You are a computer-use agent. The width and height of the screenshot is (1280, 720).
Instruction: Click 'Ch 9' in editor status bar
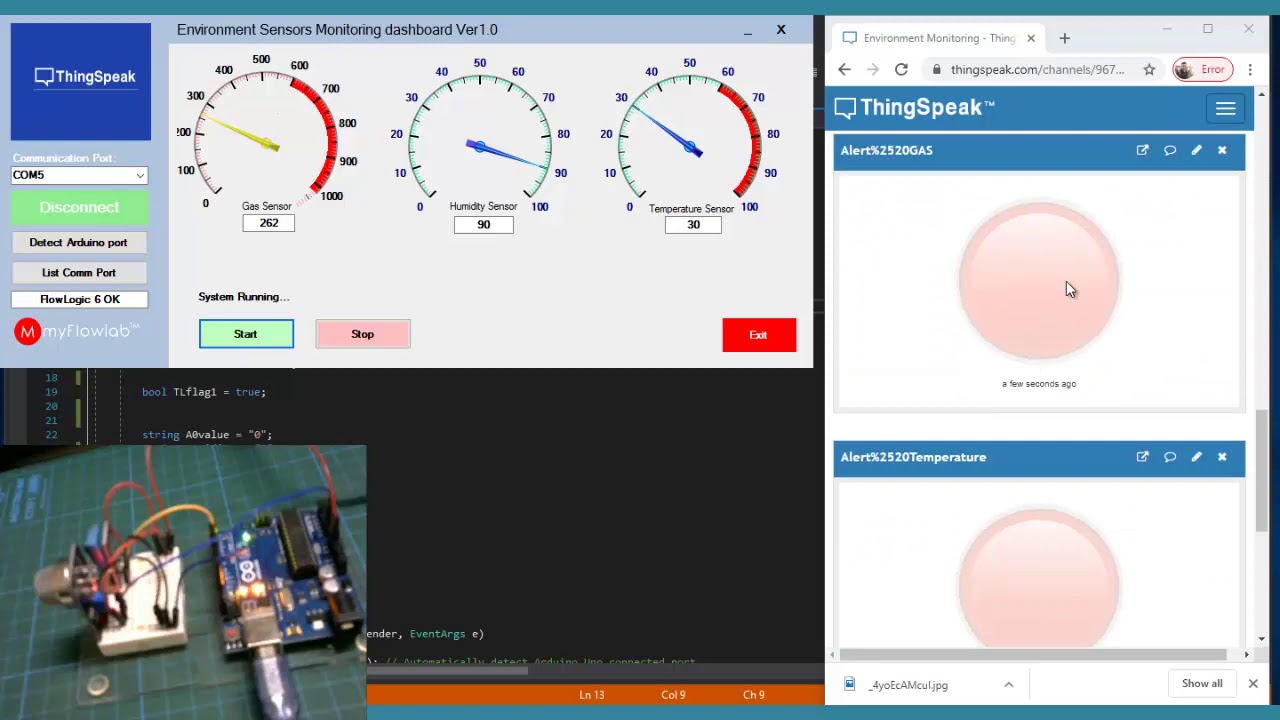754,694
